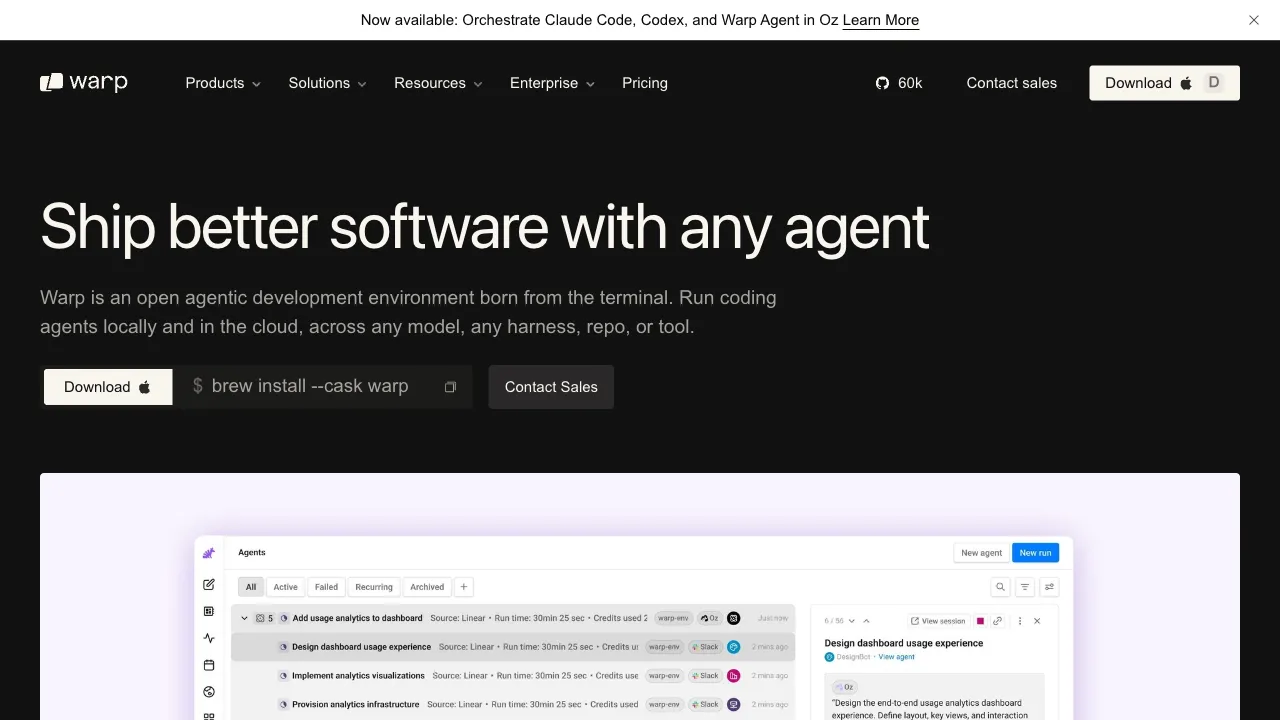Select the Implement analytics visualizations row
Image resolution: width=1280 pixels, height=720 pixels.
point(513,676)
